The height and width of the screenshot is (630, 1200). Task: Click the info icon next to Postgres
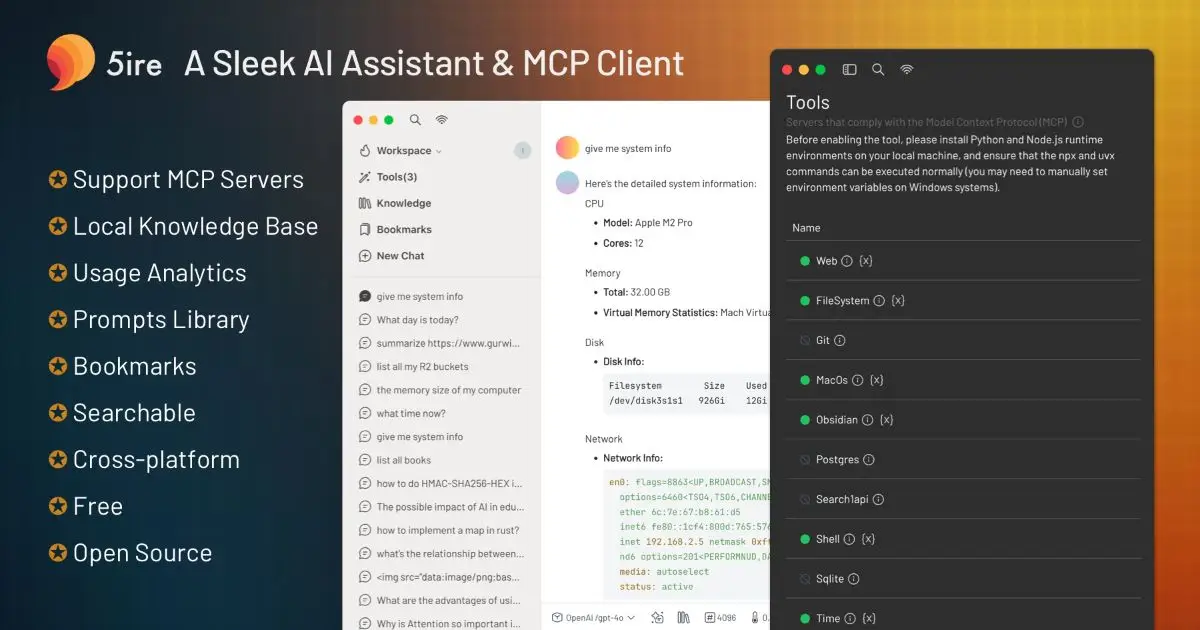click(868, 460)
